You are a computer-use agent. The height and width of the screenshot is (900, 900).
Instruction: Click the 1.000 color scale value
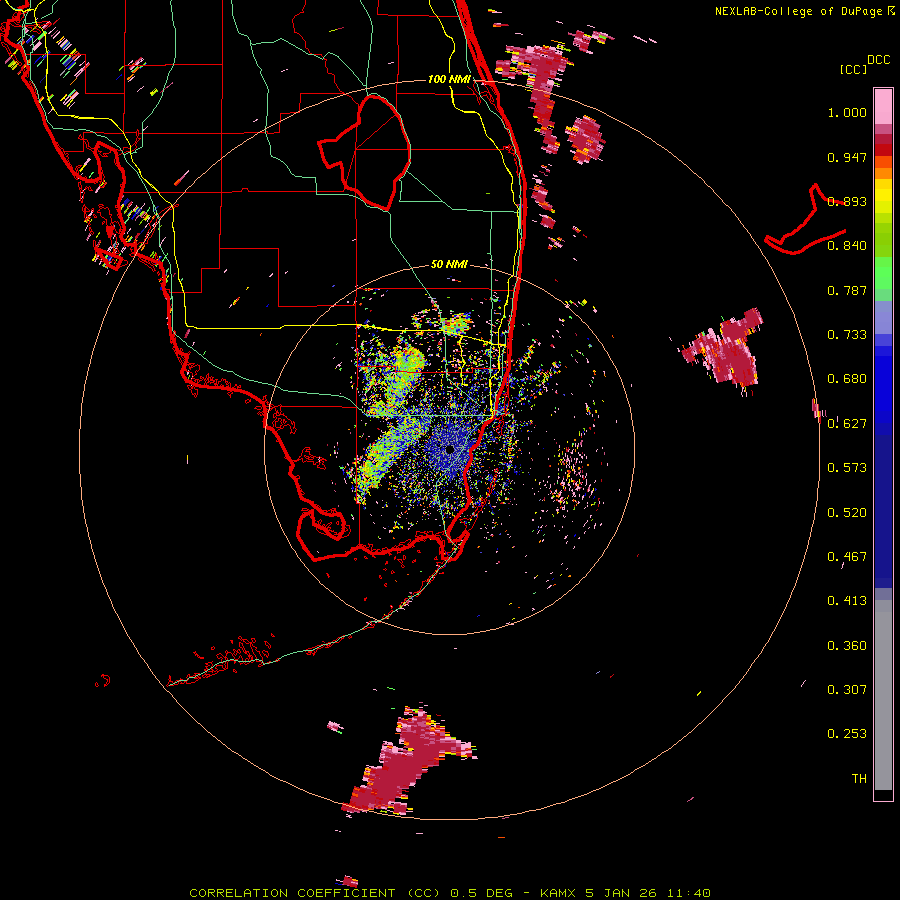click(x=847, y=112)
